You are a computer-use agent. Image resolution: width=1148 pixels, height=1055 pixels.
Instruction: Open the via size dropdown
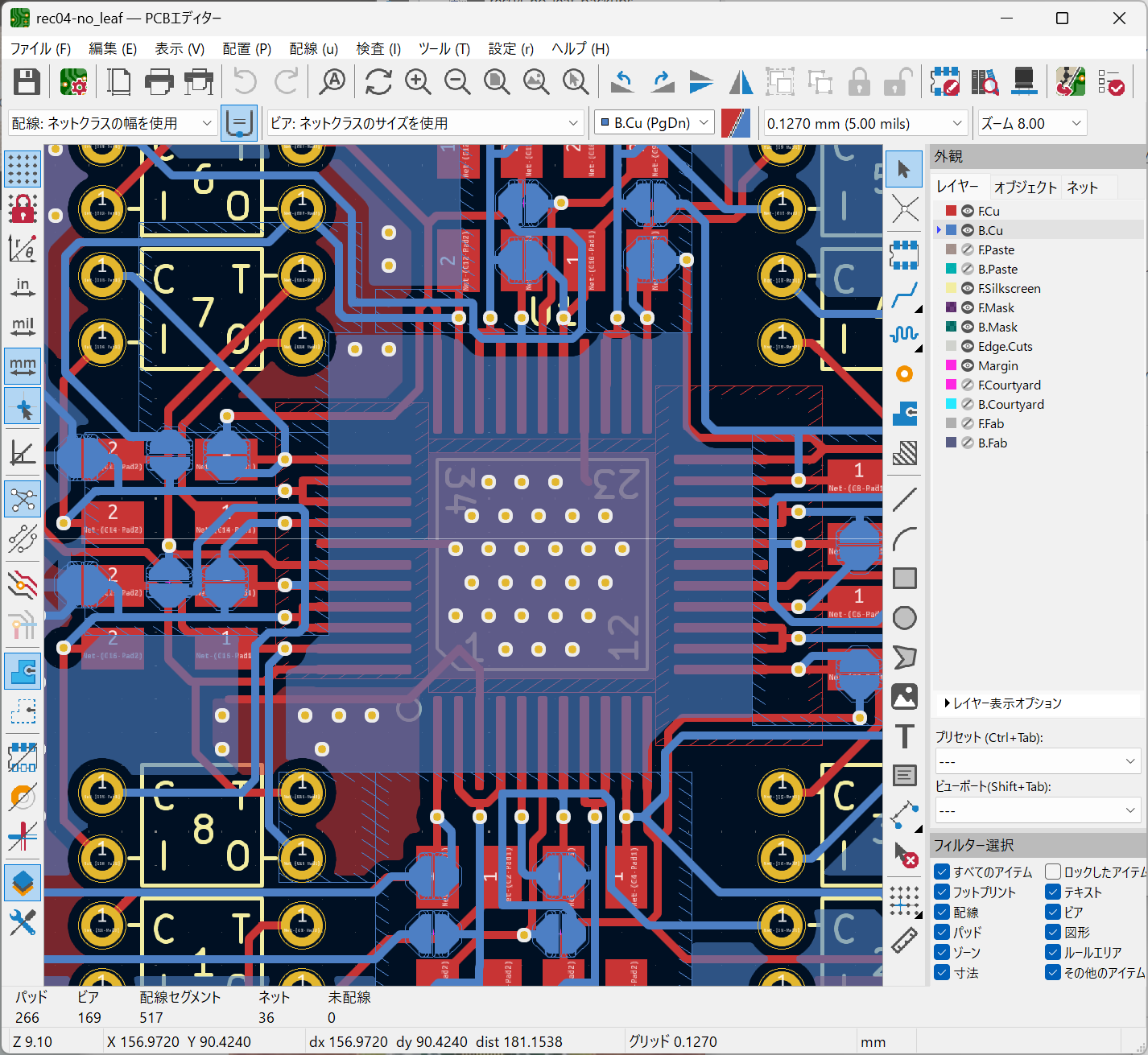(x=425, y=123)
